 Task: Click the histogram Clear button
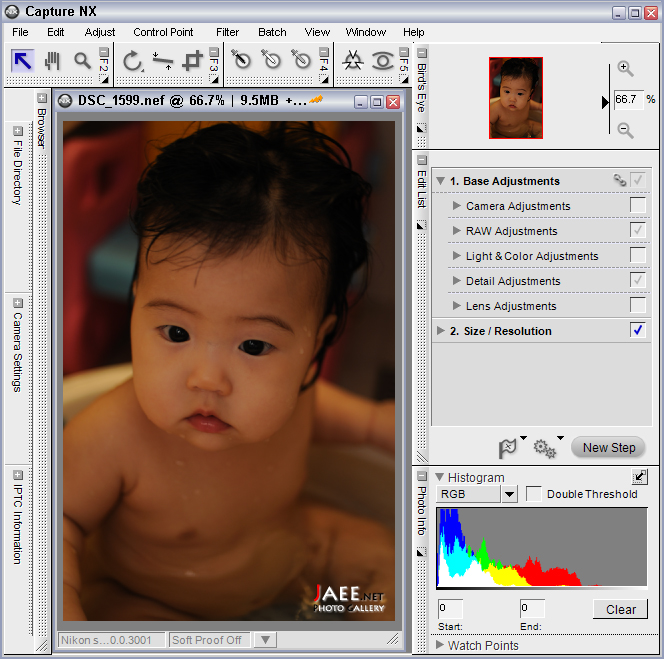coord(620,609)
